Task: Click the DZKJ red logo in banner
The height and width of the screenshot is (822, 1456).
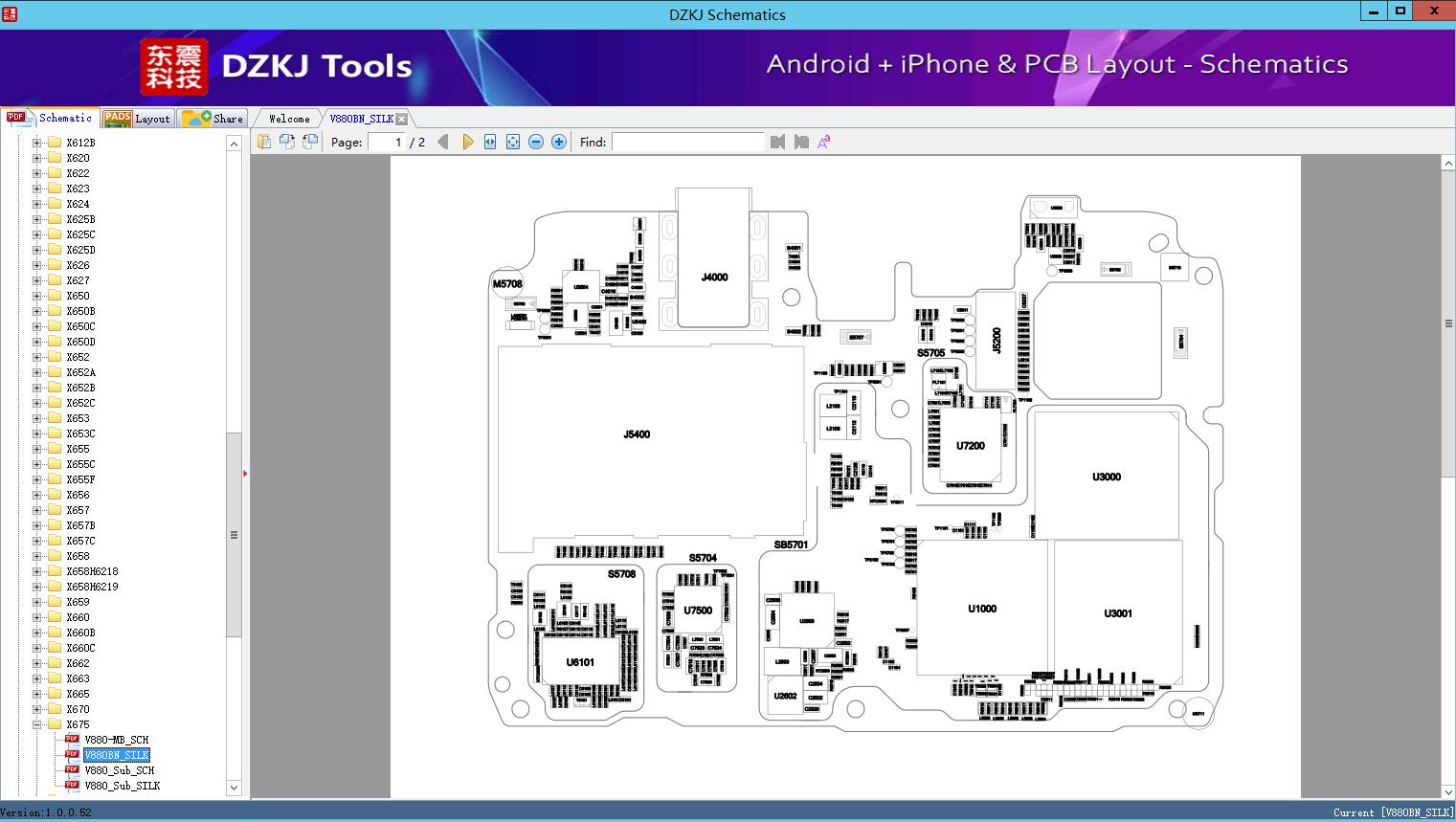Action: (173, 67)
